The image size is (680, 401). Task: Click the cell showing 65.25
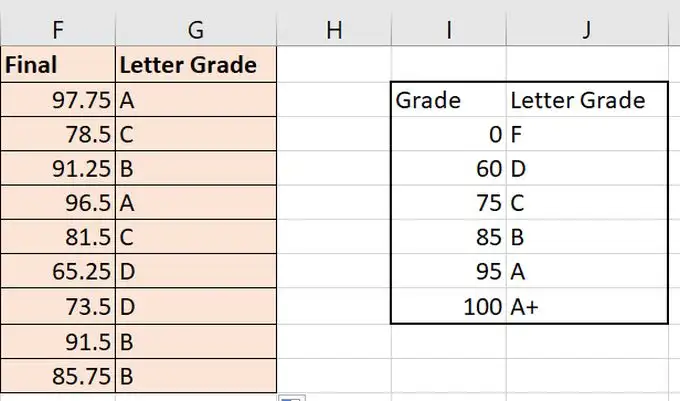pos(58,271)
